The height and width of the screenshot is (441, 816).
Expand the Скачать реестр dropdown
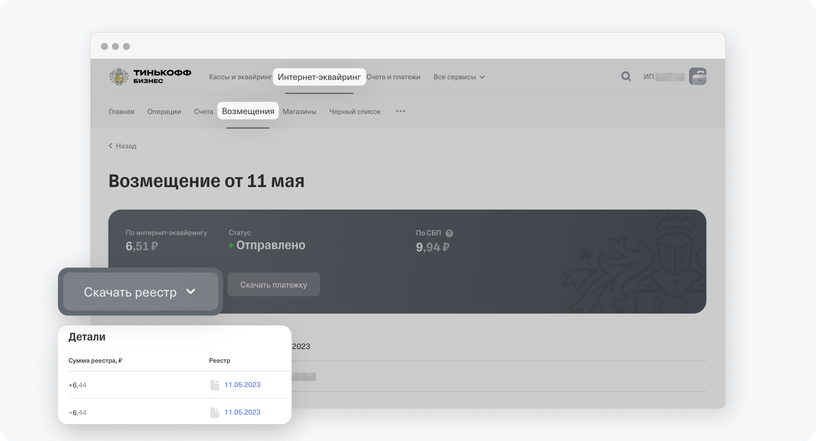tap(140, 292)
